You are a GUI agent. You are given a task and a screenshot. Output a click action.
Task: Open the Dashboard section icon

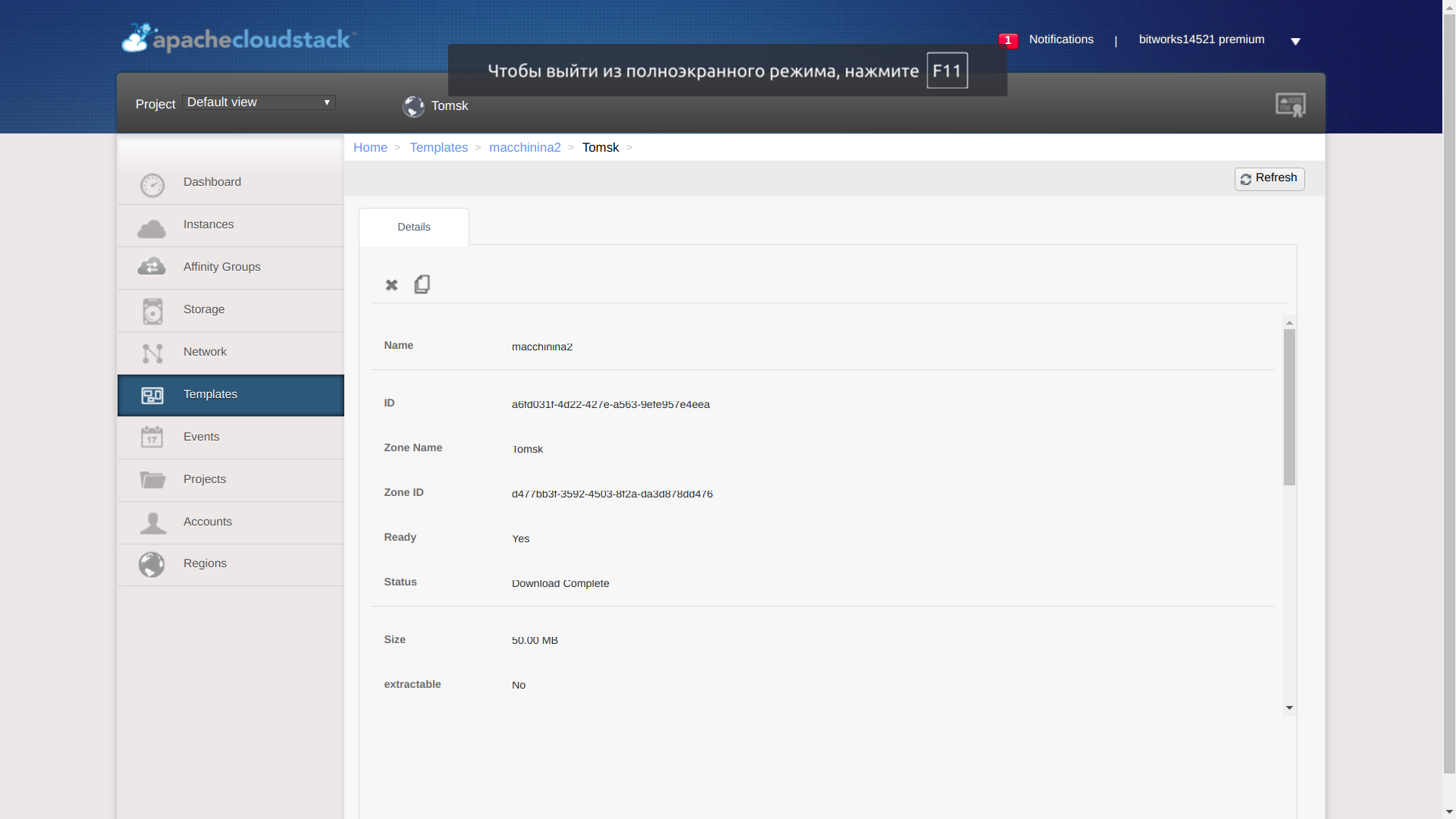152,185
